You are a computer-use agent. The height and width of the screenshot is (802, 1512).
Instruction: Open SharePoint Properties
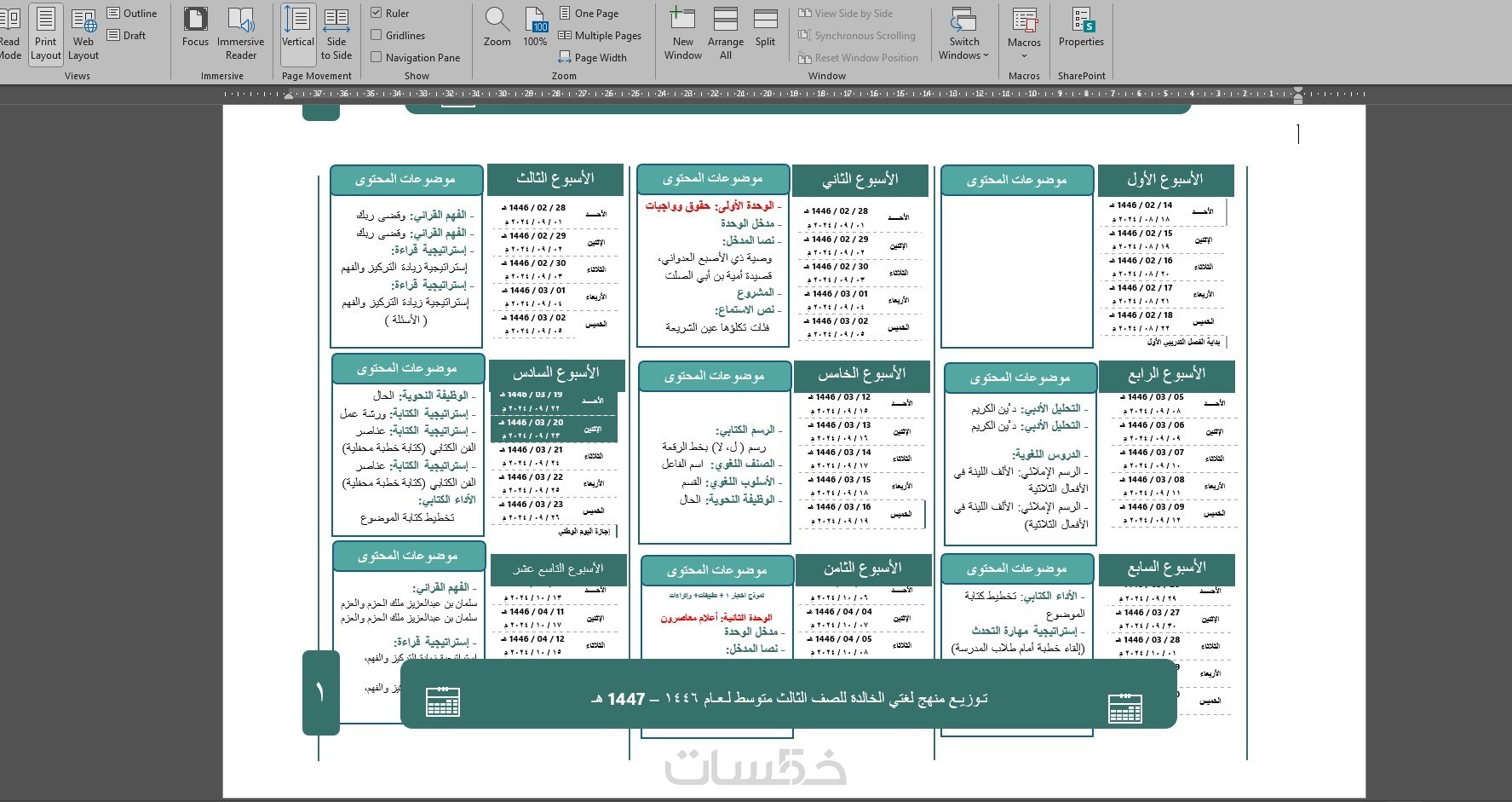tap(1081, 28)
